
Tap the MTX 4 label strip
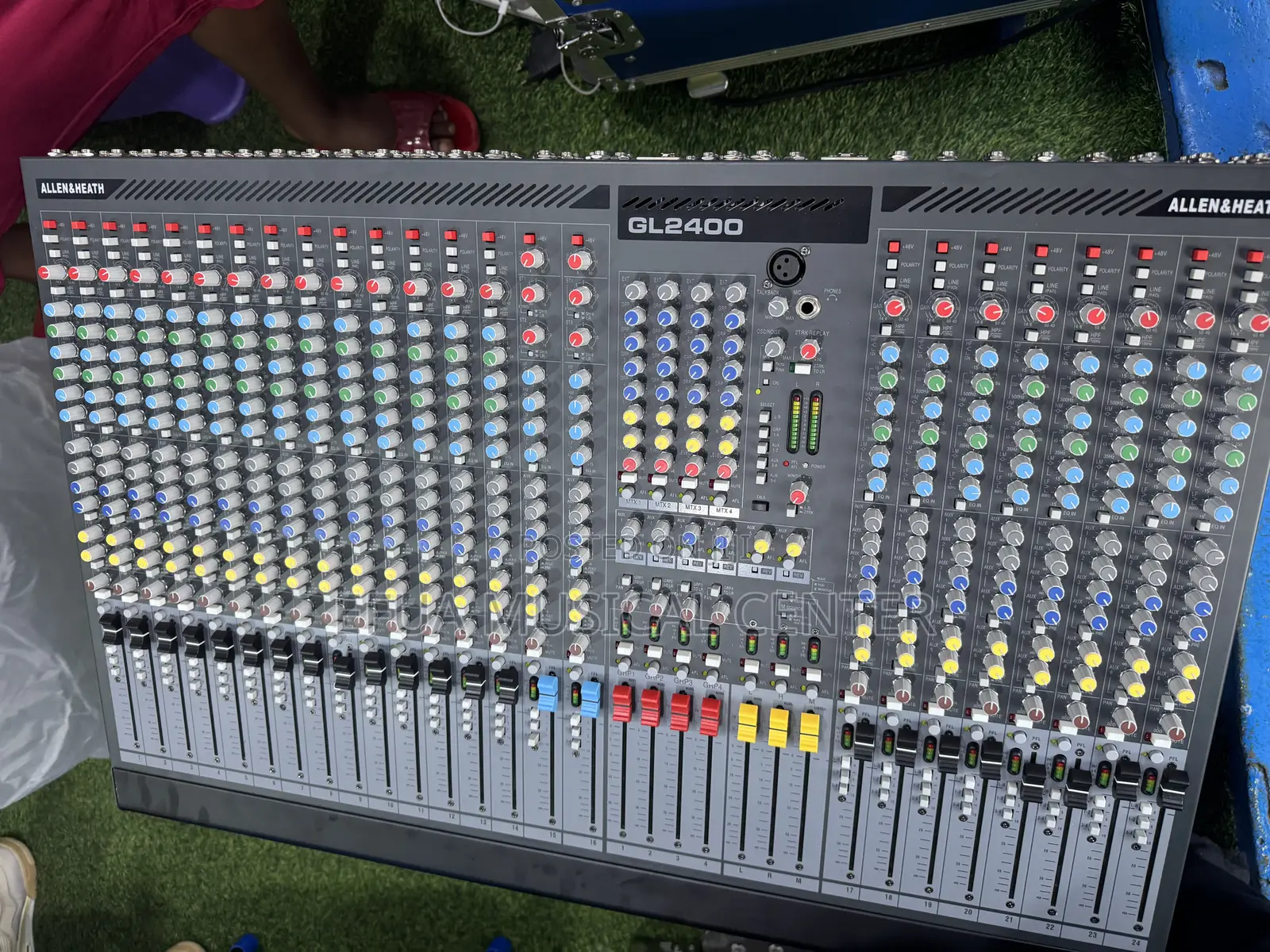(723, 512)
